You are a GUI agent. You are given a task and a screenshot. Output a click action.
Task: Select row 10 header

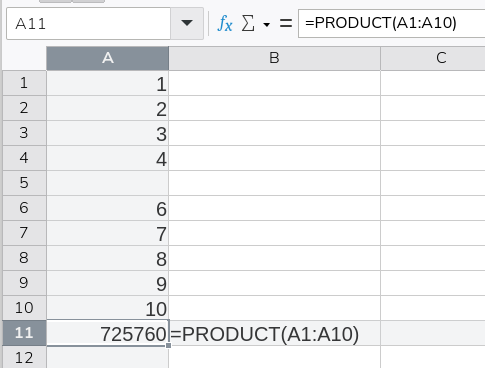pyautogui.click(x=24, y=308)
